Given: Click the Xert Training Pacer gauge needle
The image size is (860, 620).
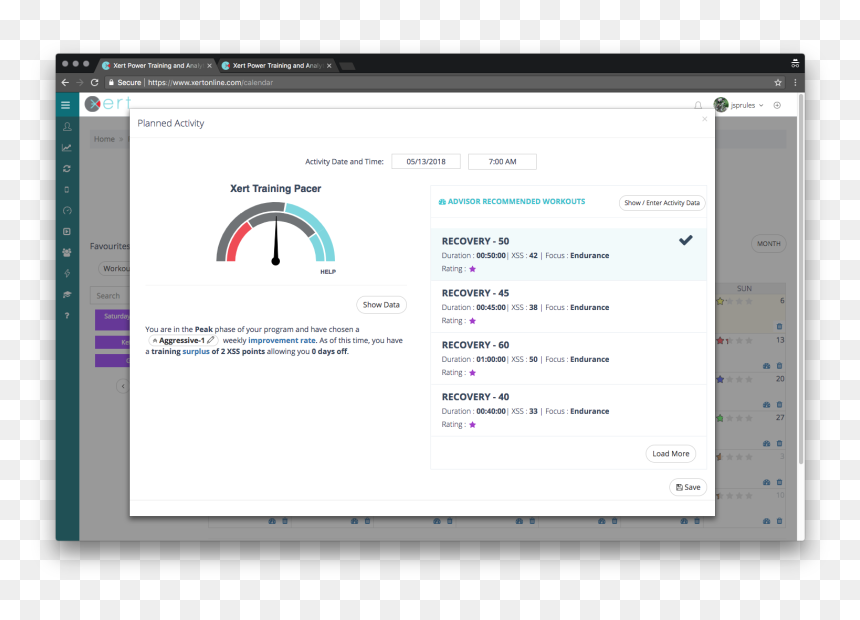Looking at the screenshot, I should (x=276, y=240).
